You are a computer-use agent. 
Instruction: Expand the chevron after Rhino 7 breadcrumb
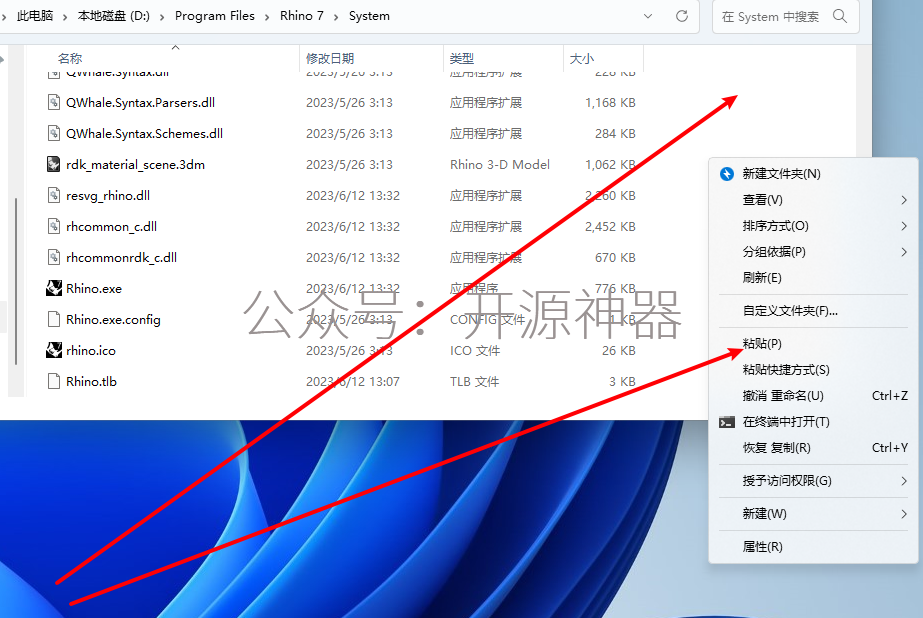coord(336,17)
